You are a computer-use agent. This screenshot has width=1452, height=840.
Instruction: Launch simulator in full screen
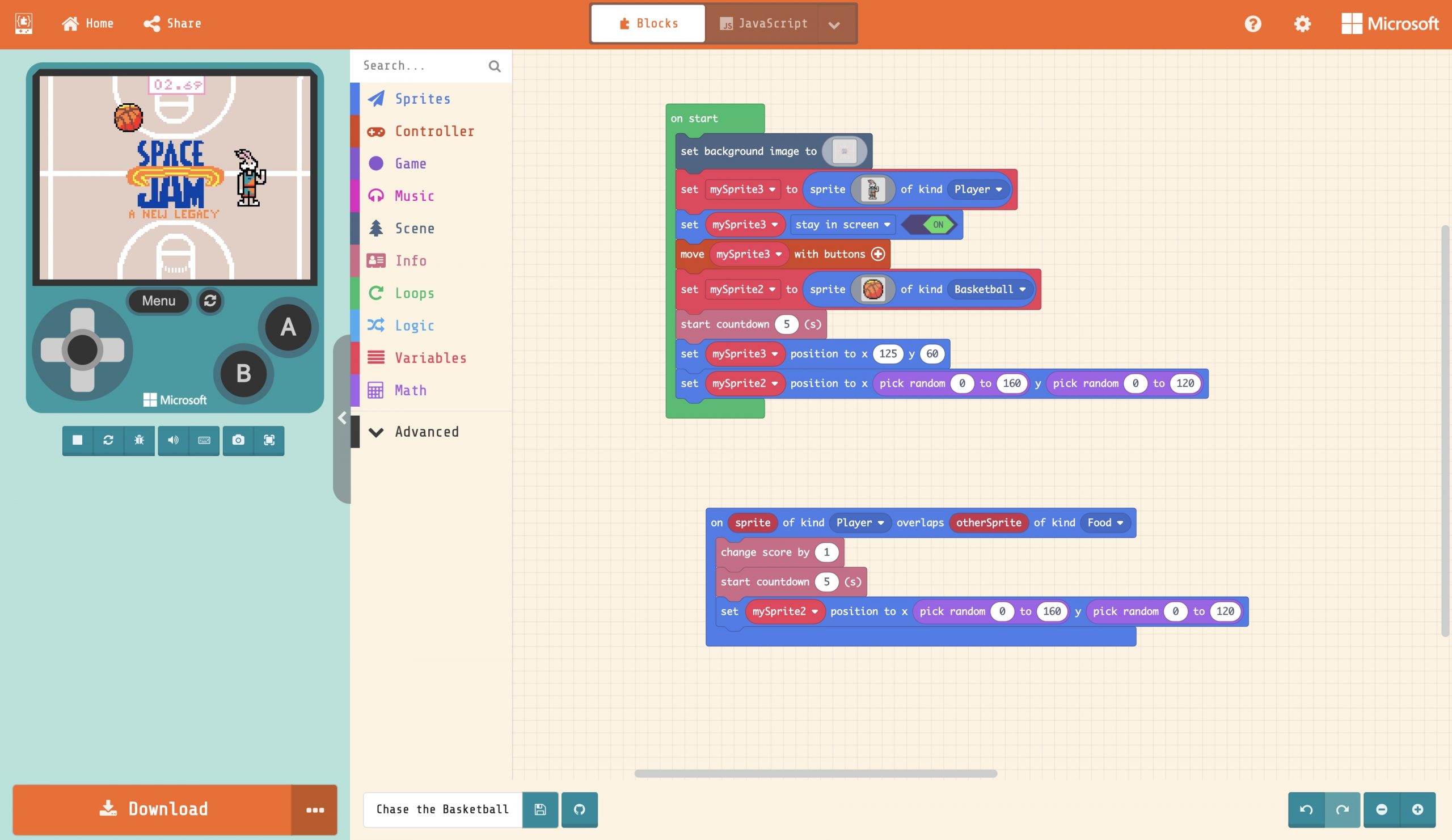269,440
